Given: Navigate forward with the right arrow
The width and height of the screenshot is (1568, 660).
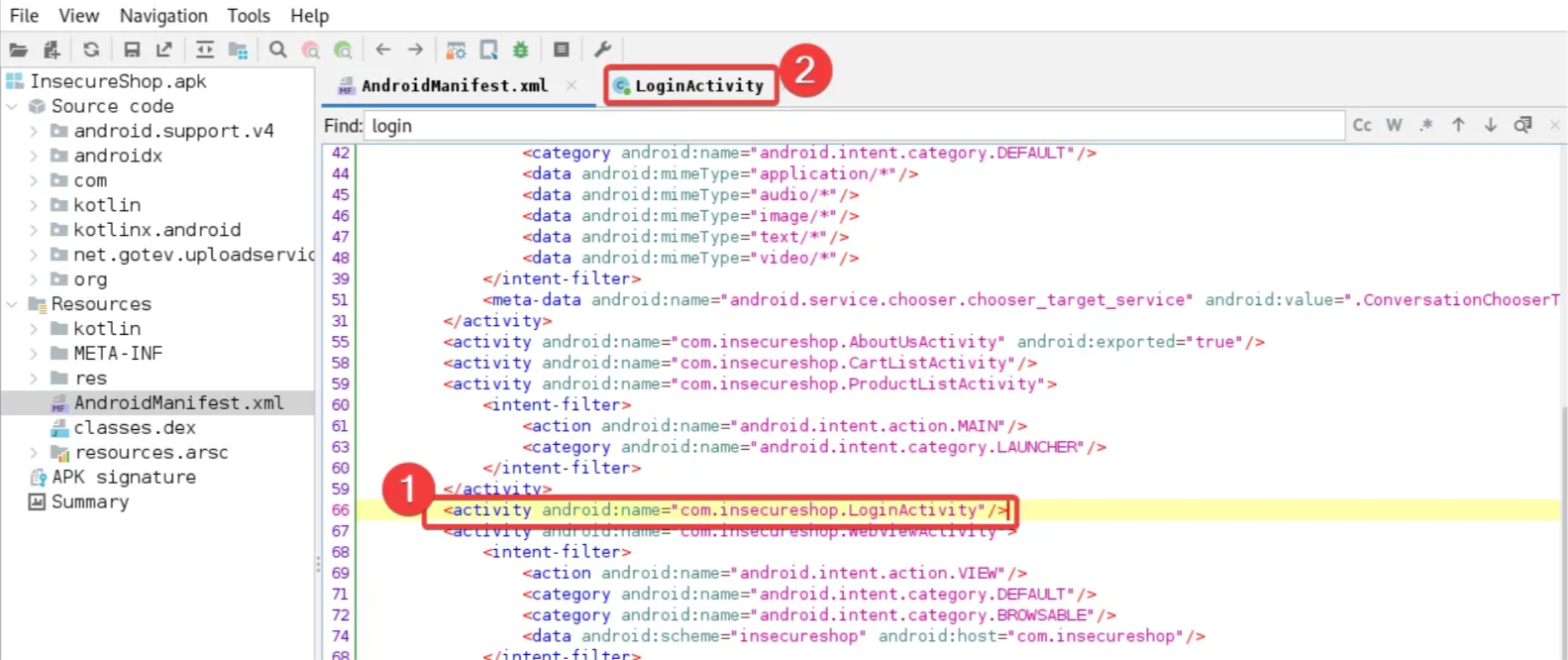Looking at the screenshot, I should click(416, 49).
